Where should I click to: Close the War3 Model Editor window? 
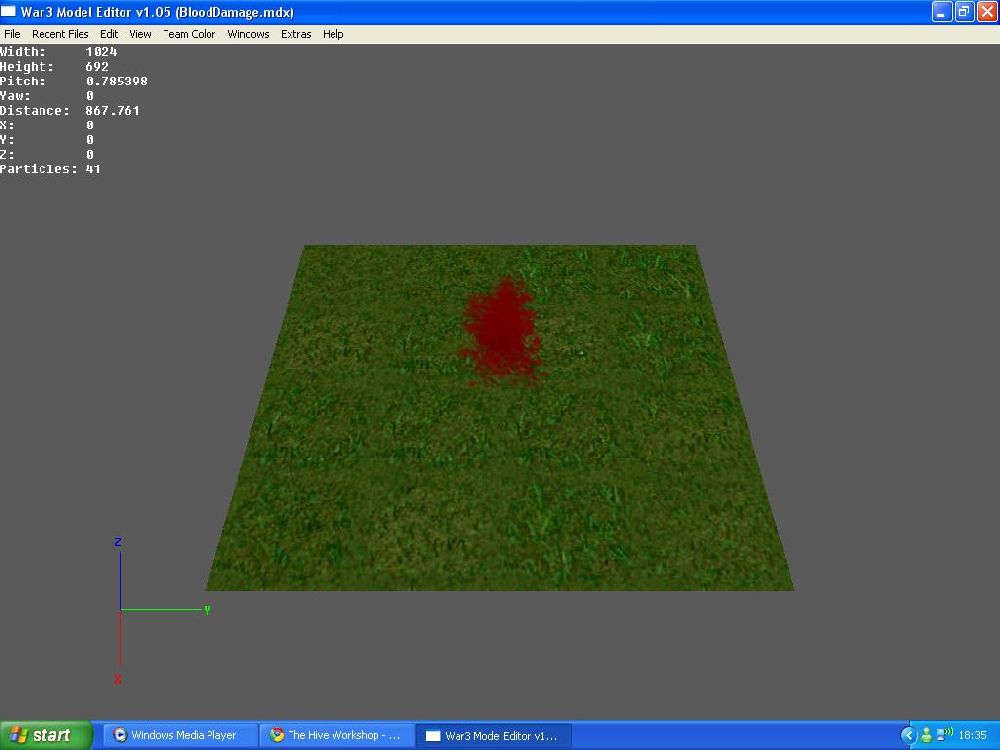[x=987, y=11]
